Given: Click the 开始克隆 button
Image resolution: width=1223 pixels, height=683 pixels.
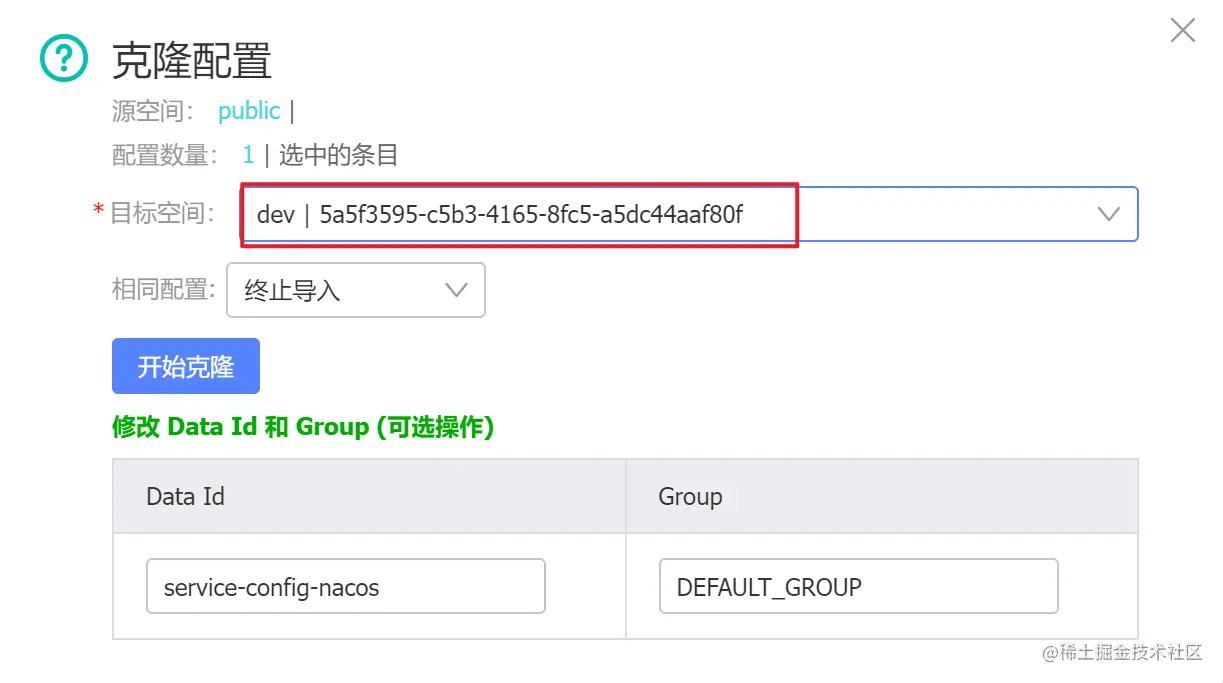Looking at the screenshot, I should (x=186, y=366).
